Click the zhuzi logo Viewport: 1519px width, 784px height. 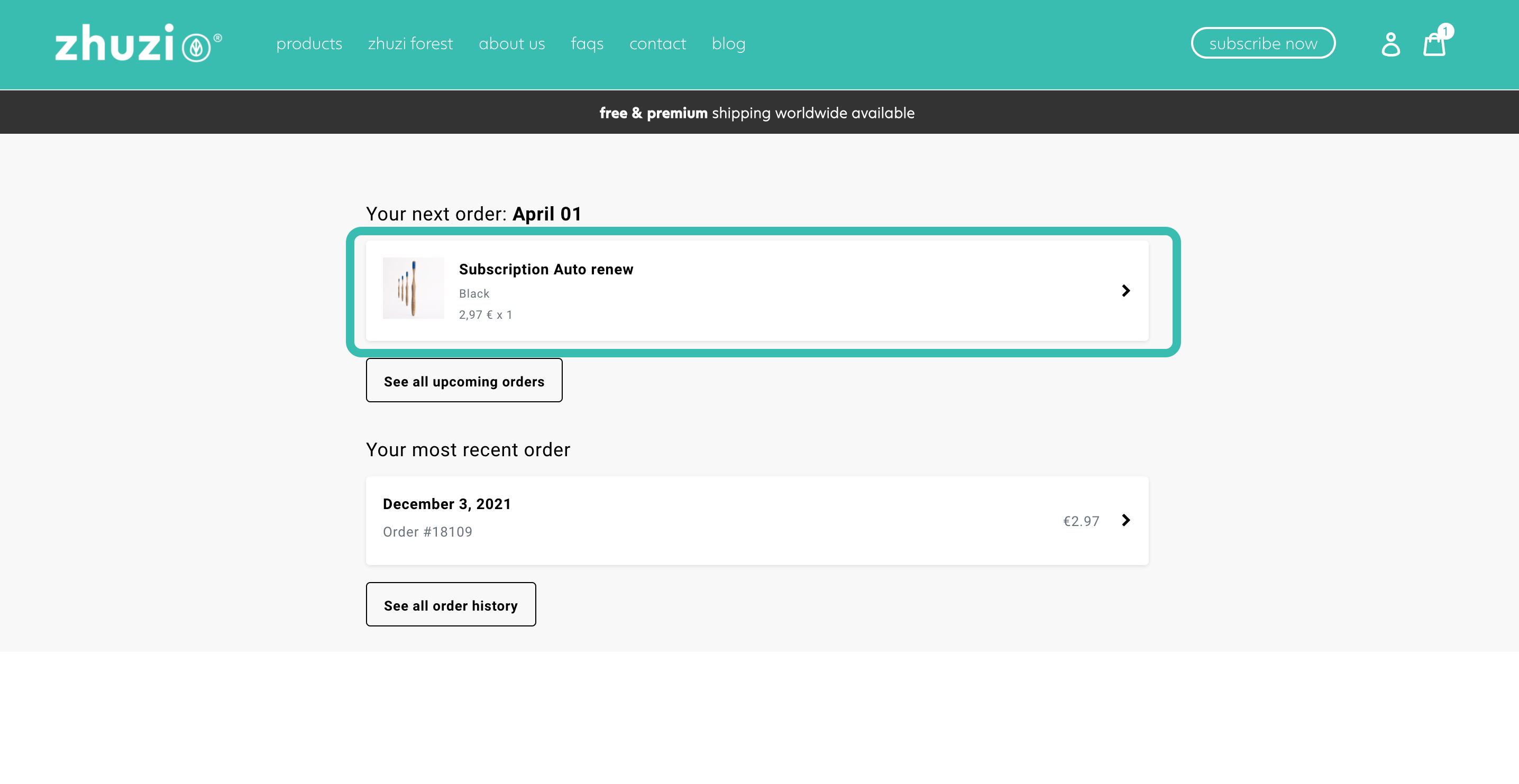tap(139, 43)
